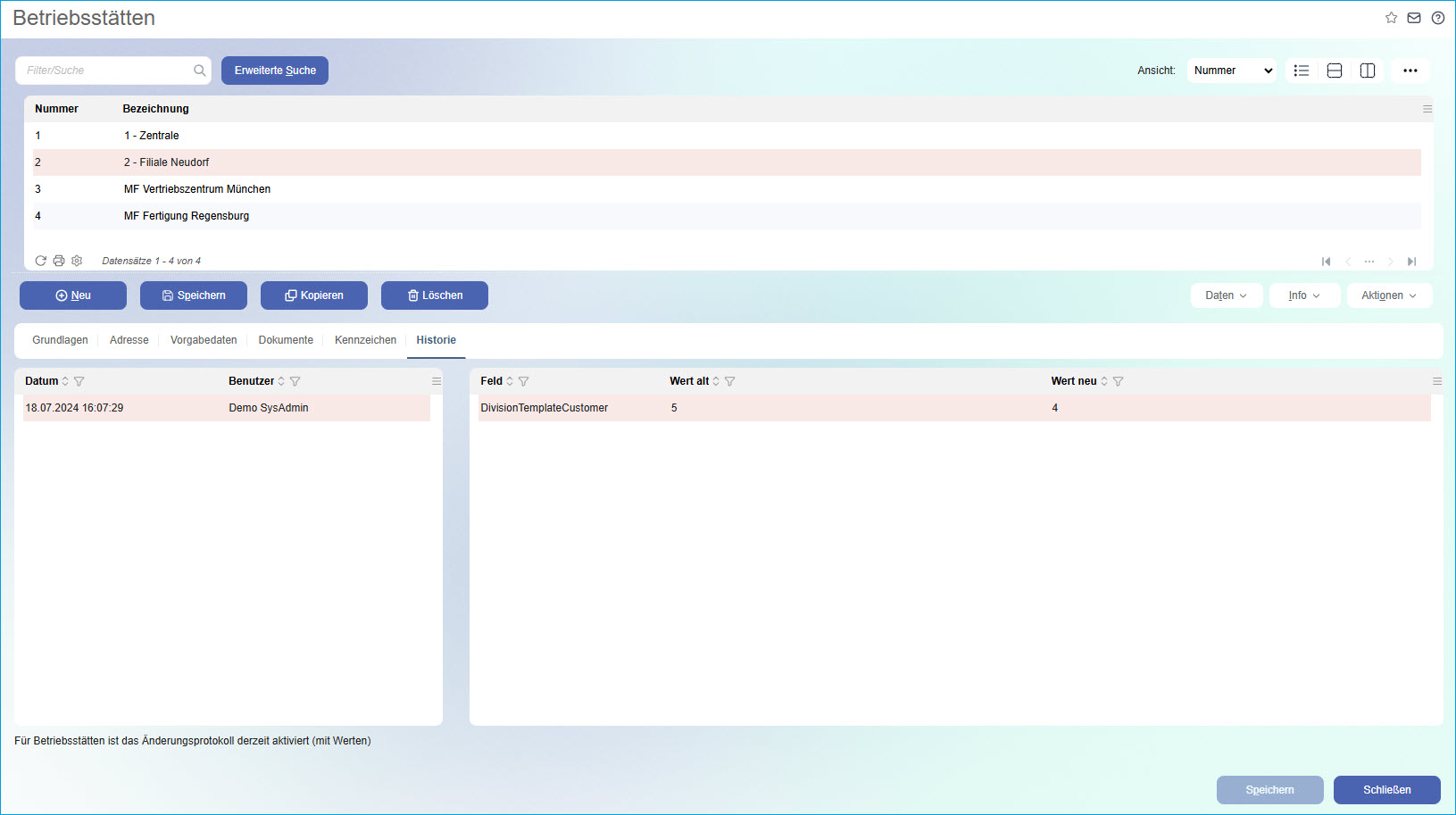
Task: Click the mail envelope icon
Action: [1413, 17]
